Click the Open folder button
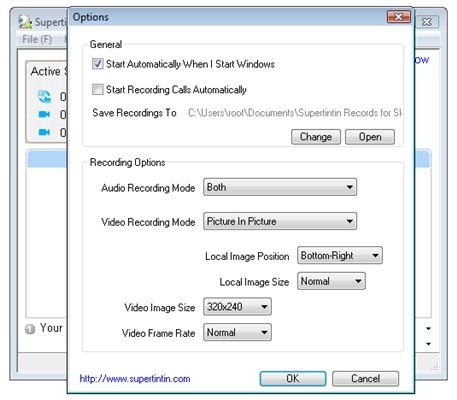 [370, 137]
